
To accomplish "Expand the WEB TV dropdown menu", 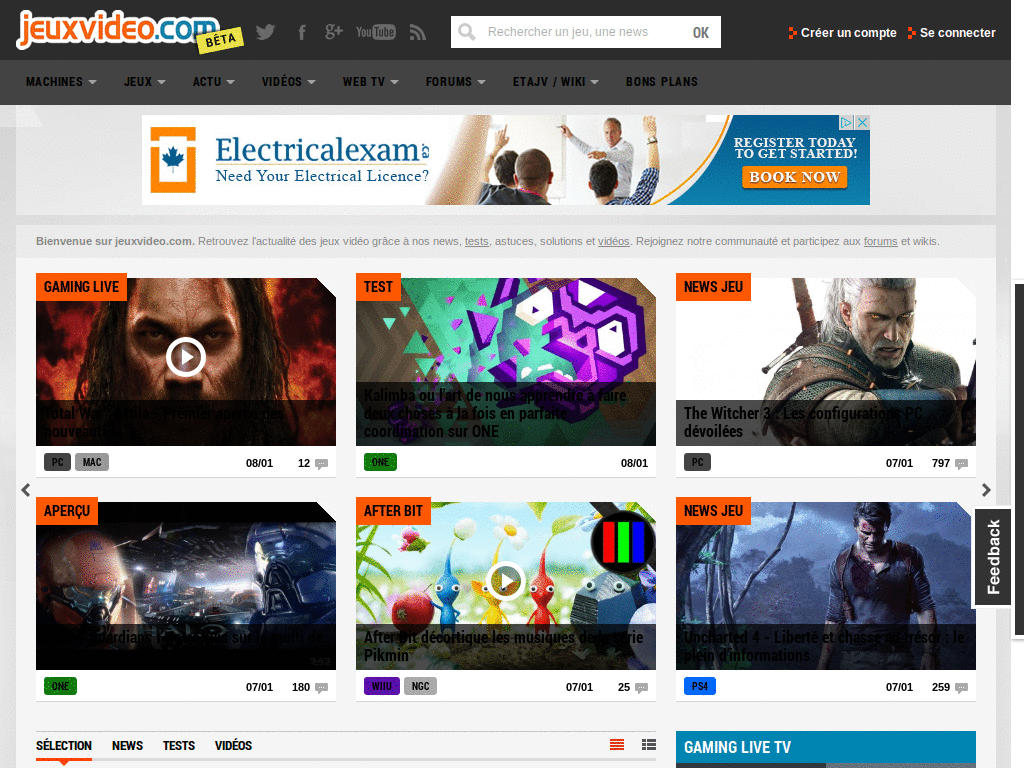I will (371, 82).
